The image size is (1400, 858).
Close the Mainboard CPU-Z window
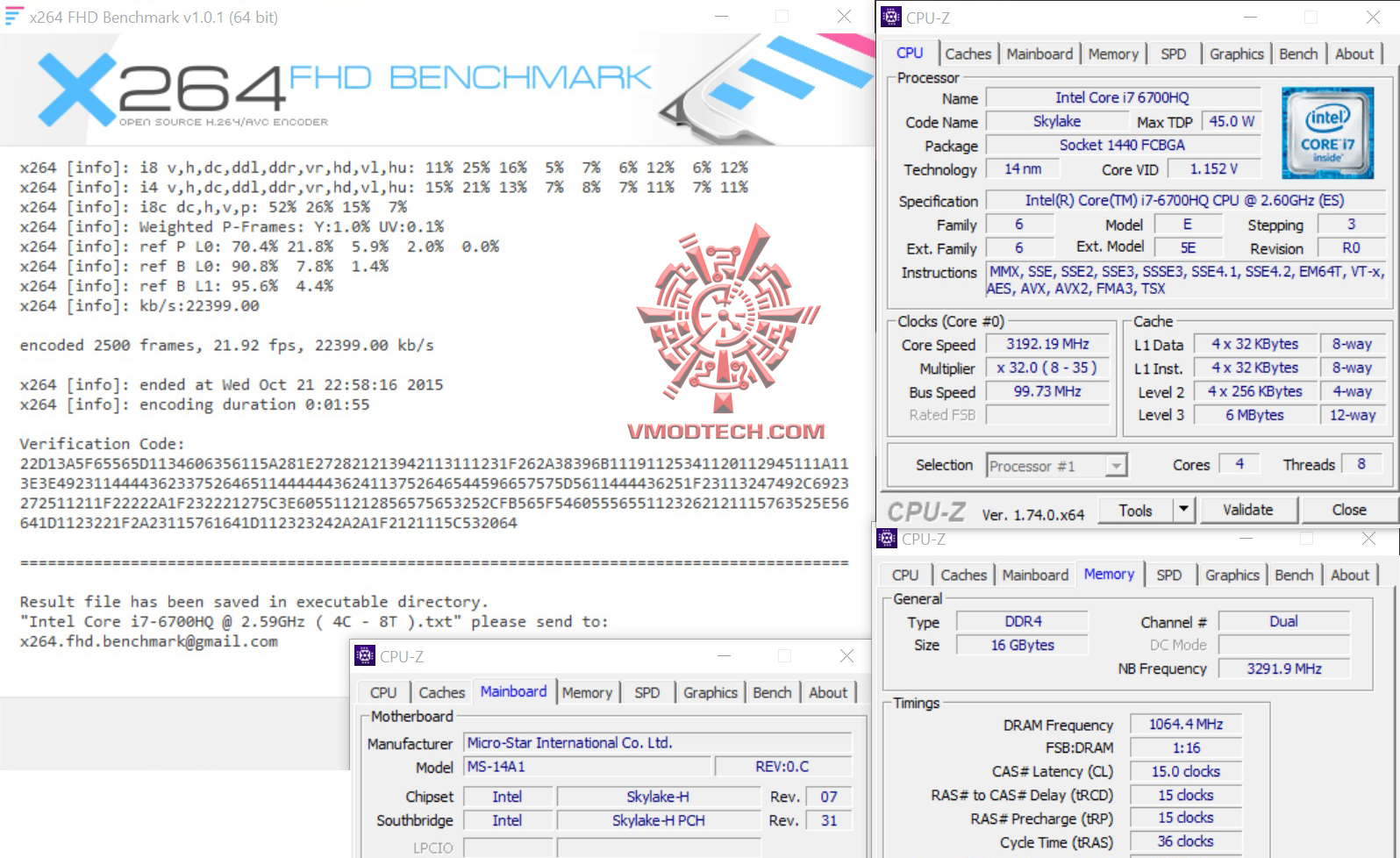click(x=846, y=656)
